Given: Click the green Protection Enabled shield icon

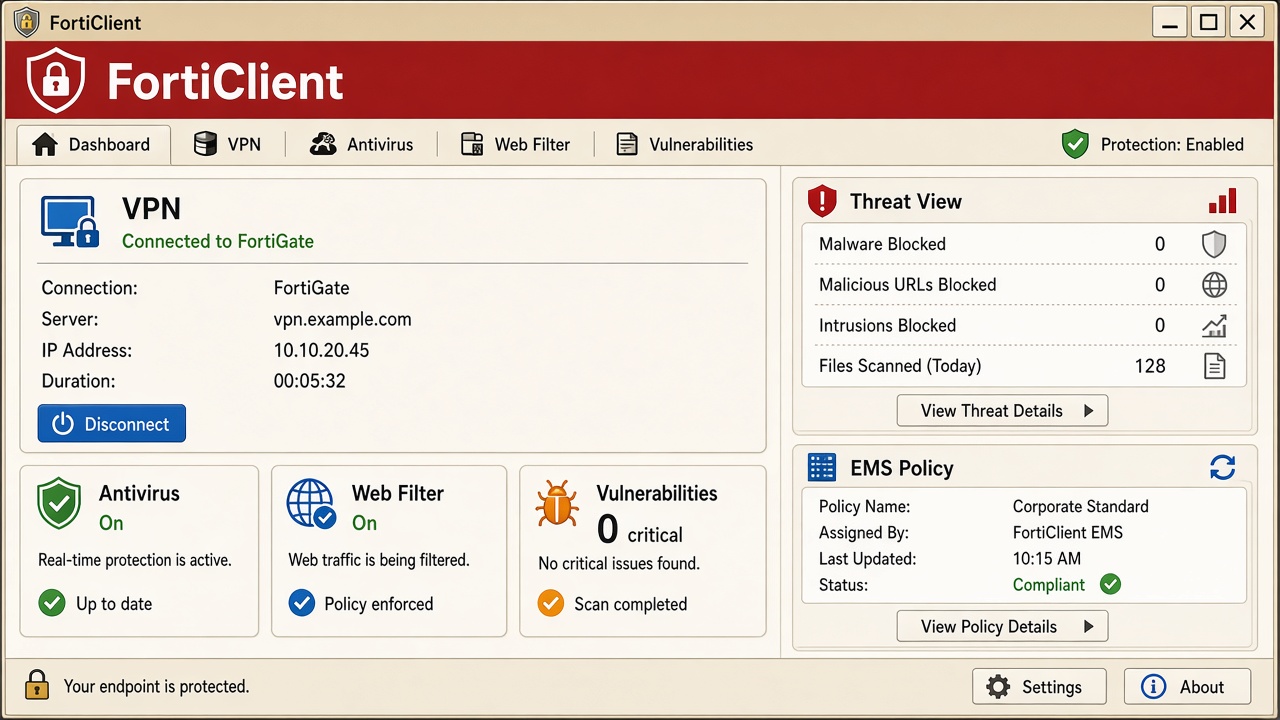Looking at the screenshot, I should pyautogui.click(x=1075, y=144).
